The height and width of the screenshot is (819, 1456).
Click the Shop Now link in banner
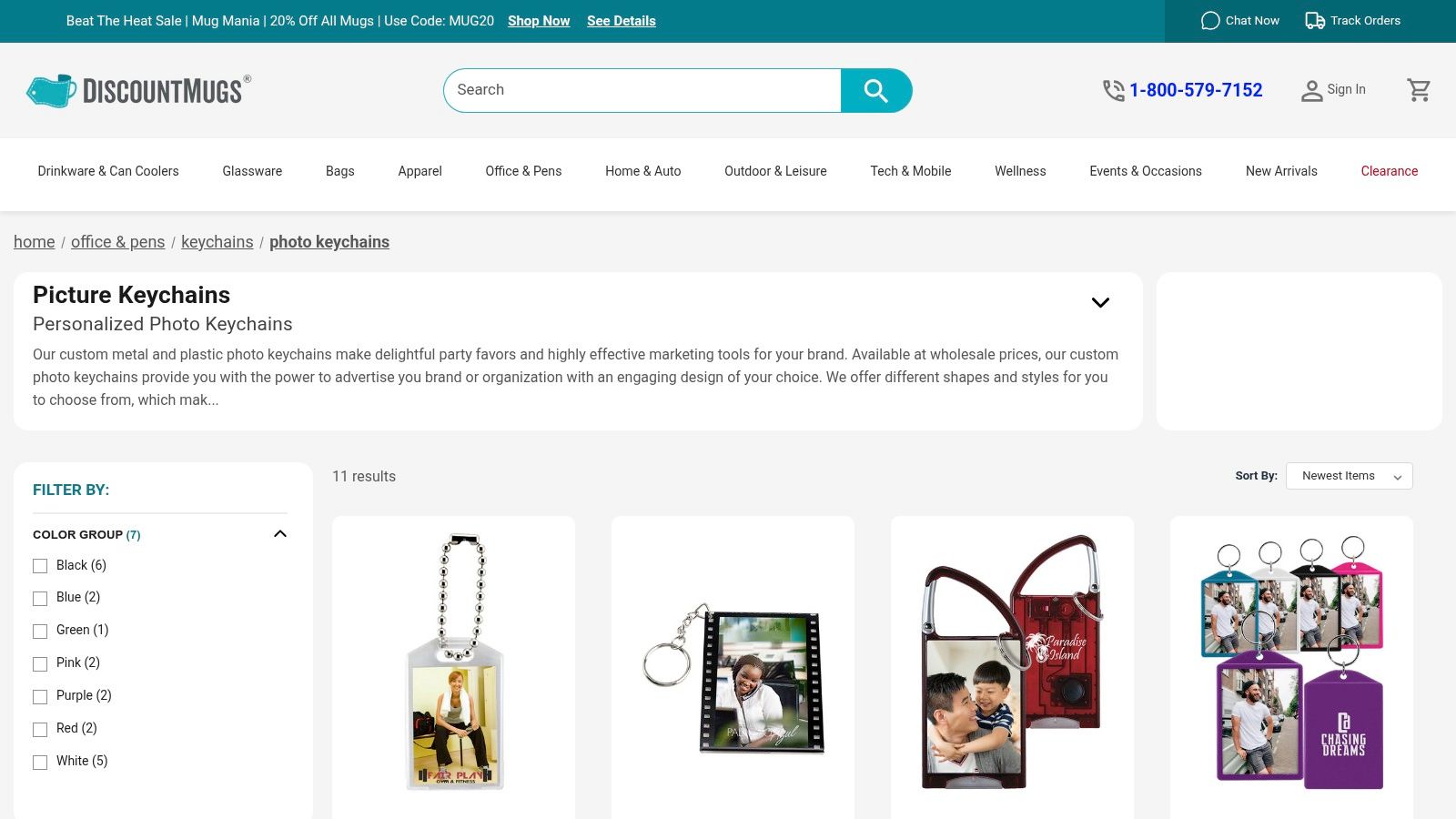tap(539, 21)
